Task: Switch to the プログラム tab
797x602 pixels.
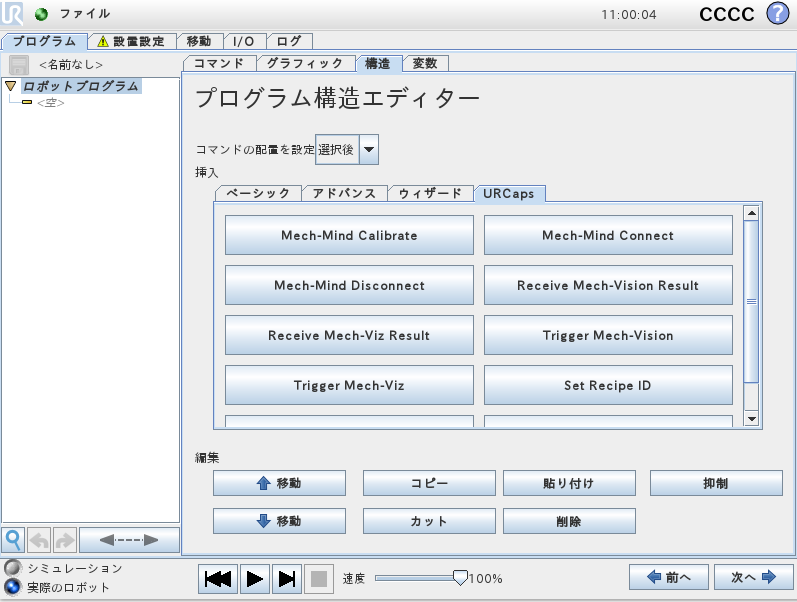Action: click(x=44, y=41)
